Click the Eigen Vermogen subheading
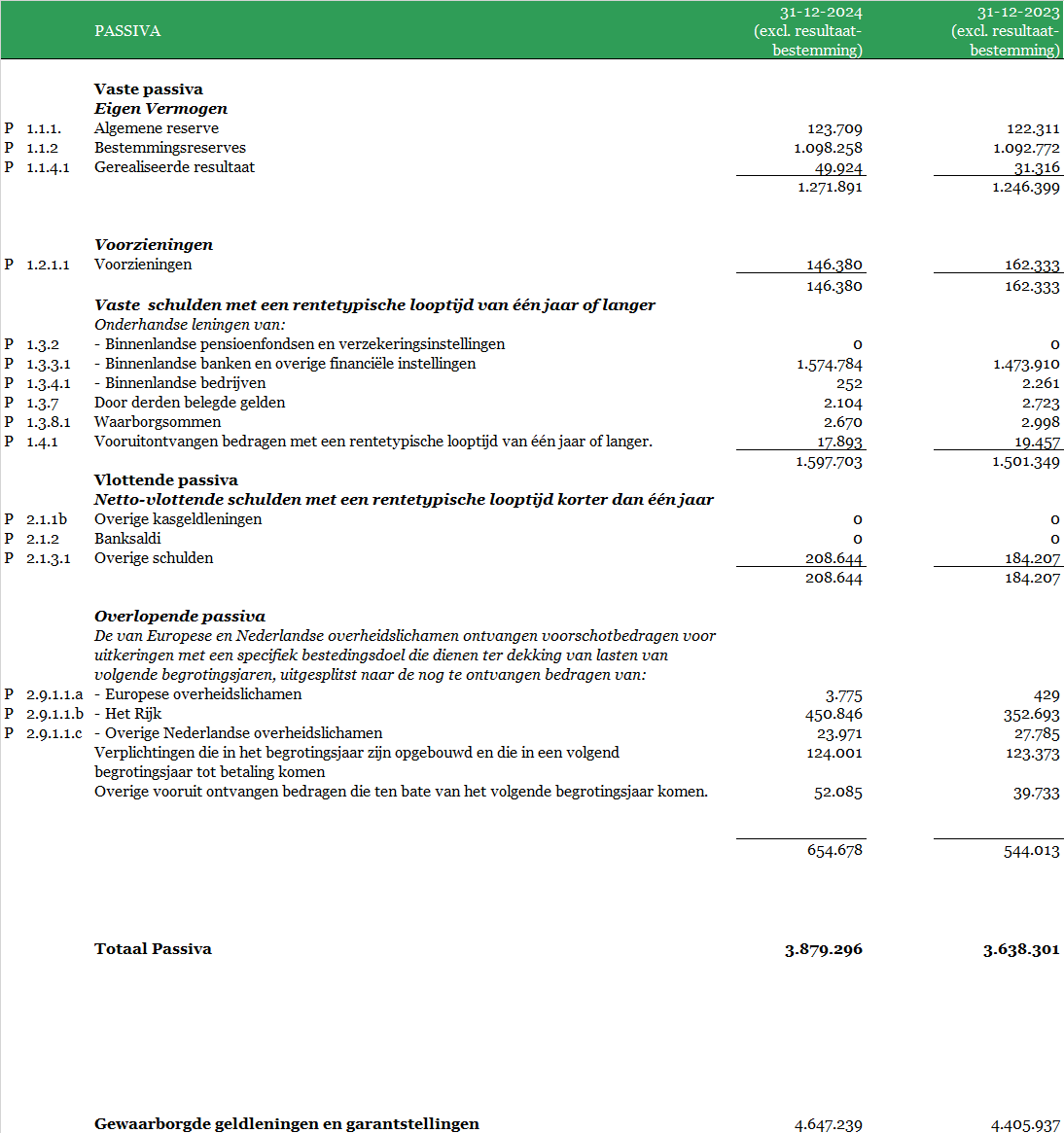1064x1133 pixels. 160,108
